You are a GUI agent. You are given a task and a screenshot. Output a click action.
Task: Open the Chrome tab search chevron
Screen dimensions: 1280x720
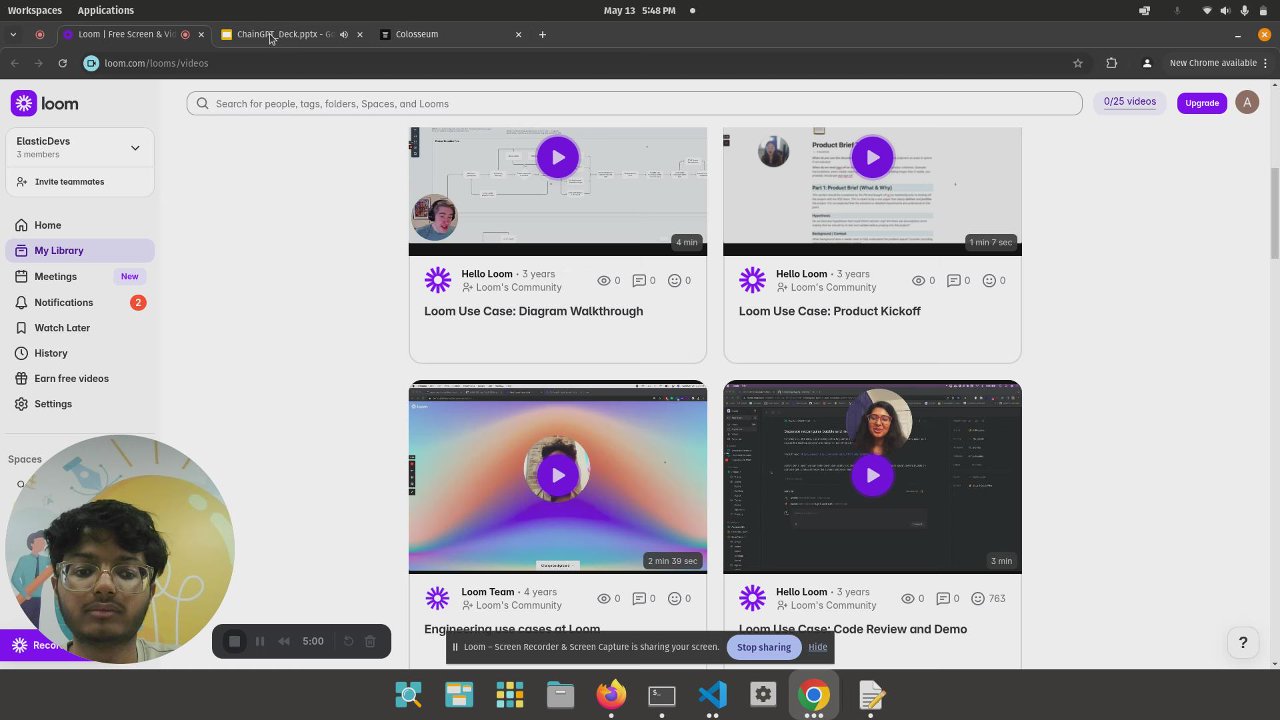(x=13, y=34)
